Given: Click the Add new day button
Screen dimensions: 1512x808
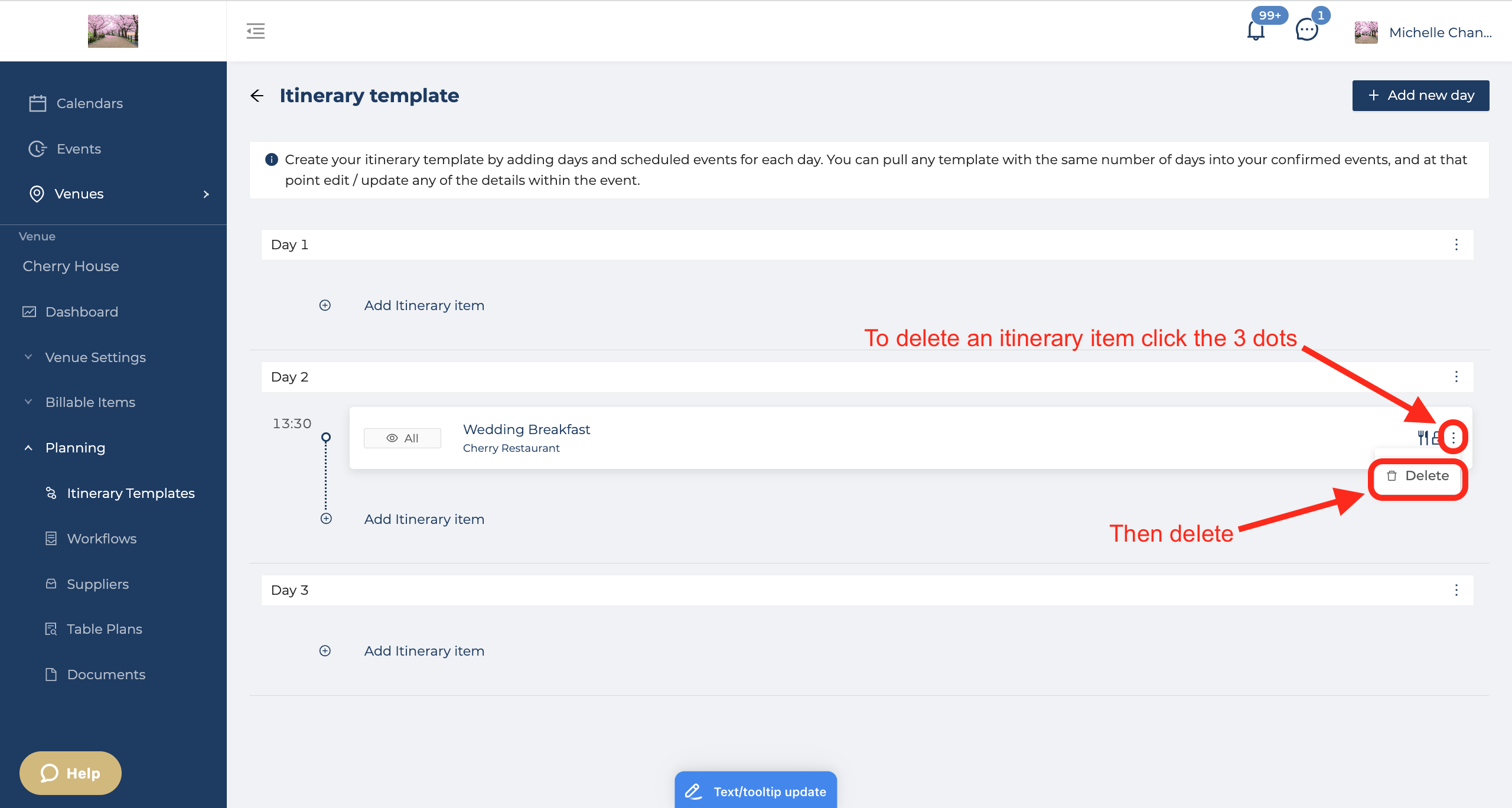Looking at the screenshot, I should pos(1420,95).
